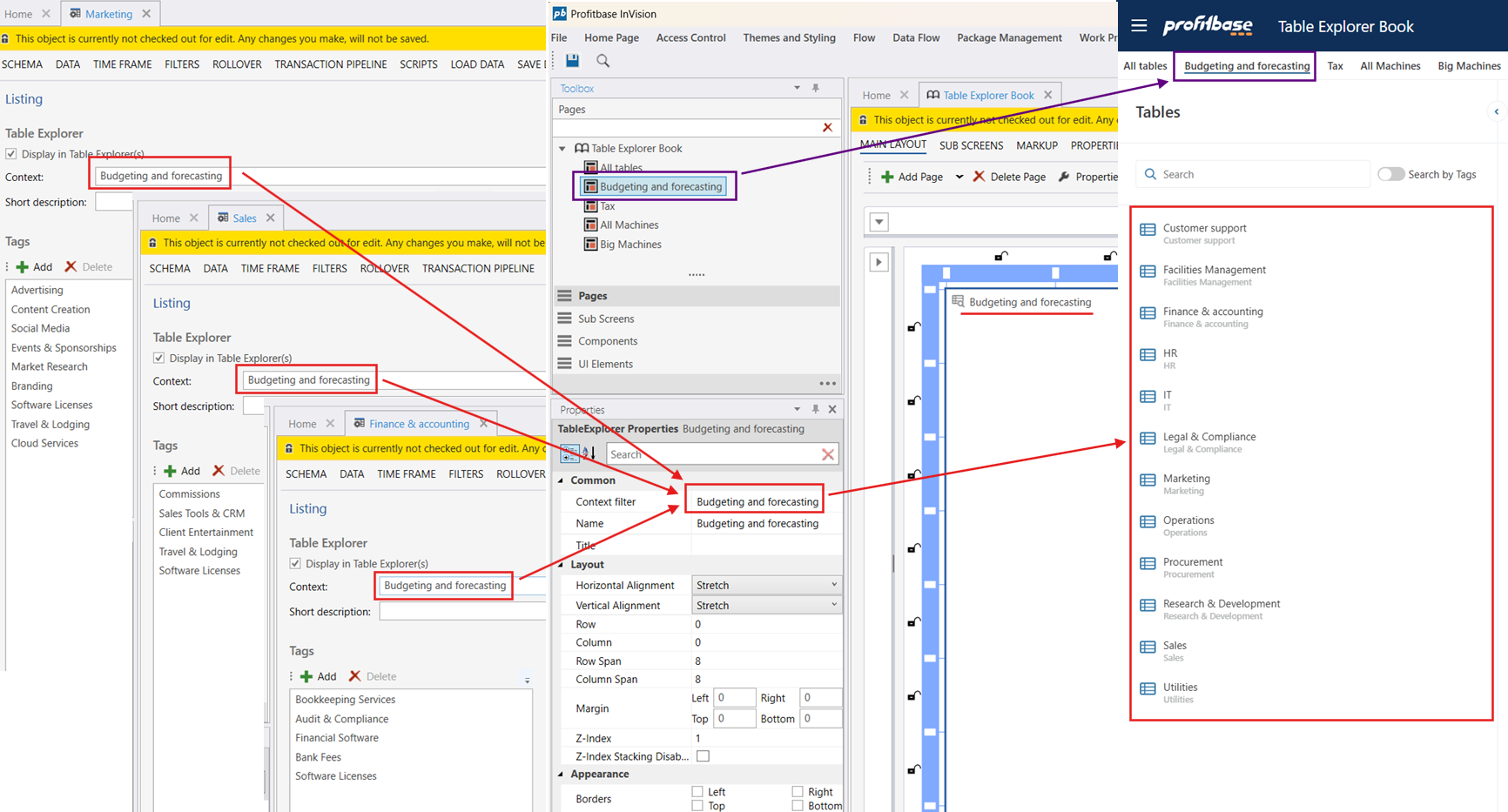The height and width of the screenshot is (812, 1508).
Task: Open the Horizontal Alignment dropdown
Action: pyautogui.click(x=766, y=586)
